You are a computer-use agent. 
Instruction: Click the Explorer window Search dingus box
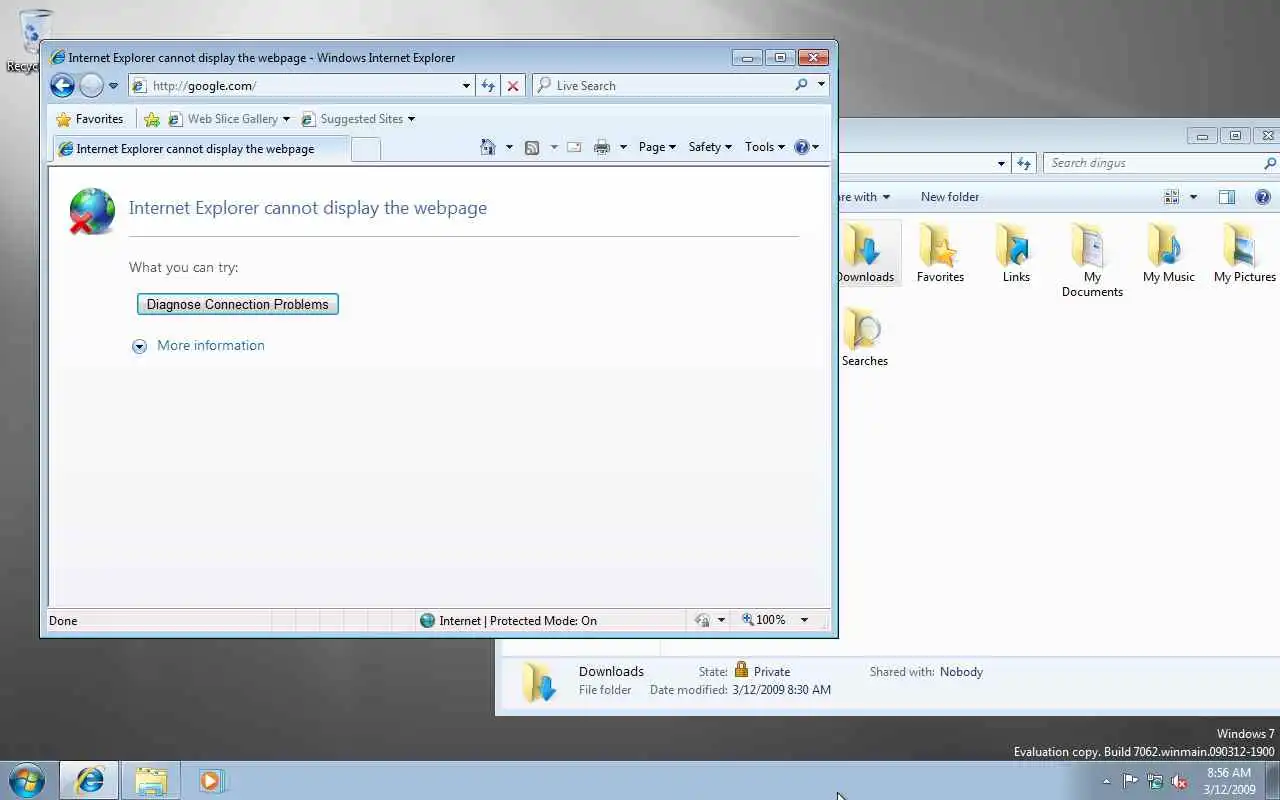point(1150,163)
